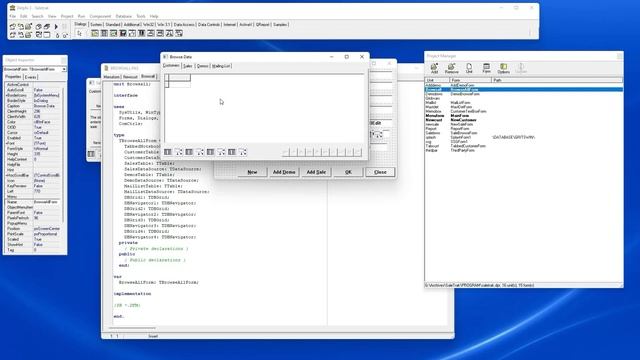Switch to the Data Controls palette tab
The height and width of the screenshot is (360, 640).
point(209,24)
